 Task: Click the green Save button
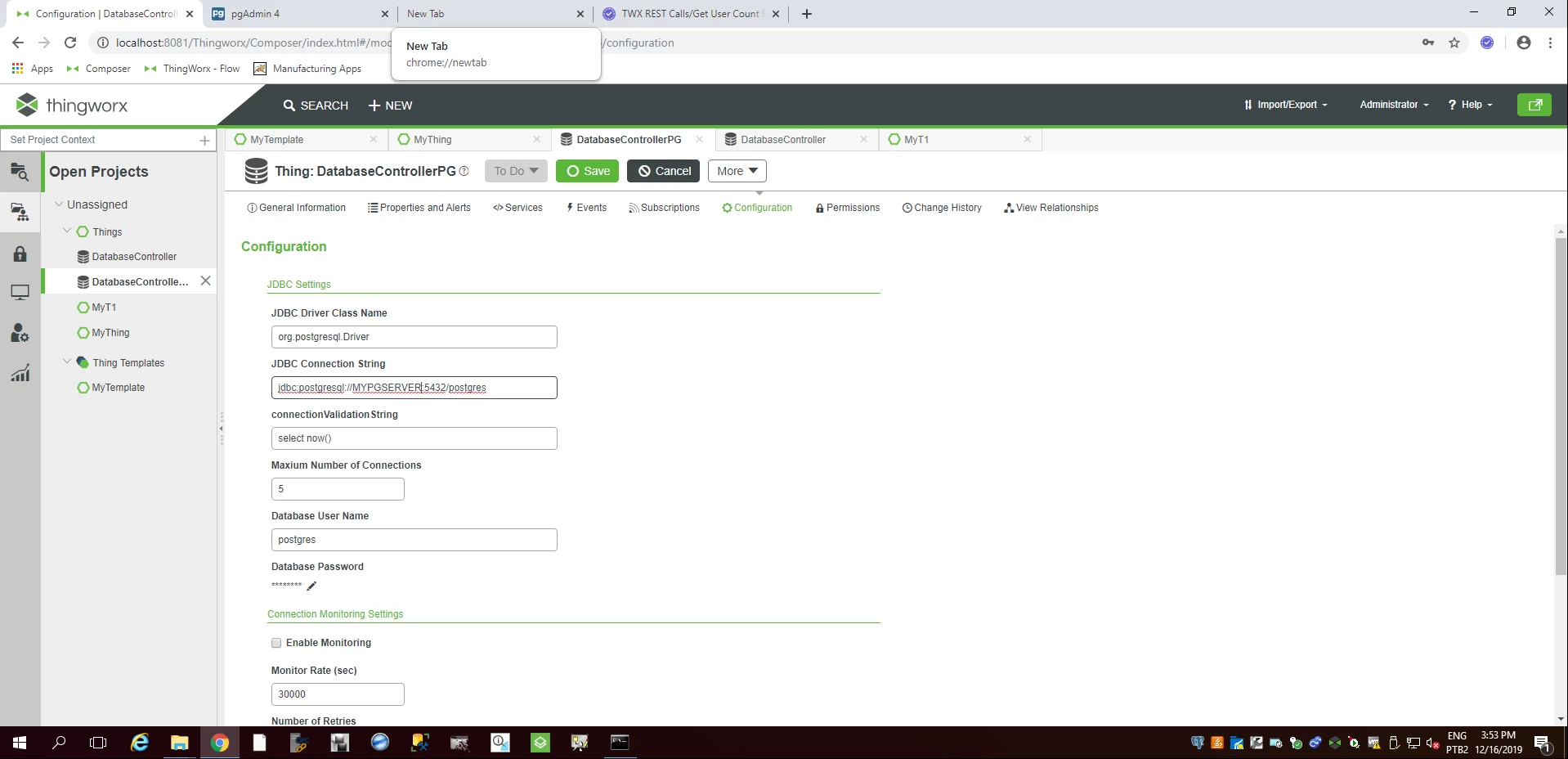point(588,171)
